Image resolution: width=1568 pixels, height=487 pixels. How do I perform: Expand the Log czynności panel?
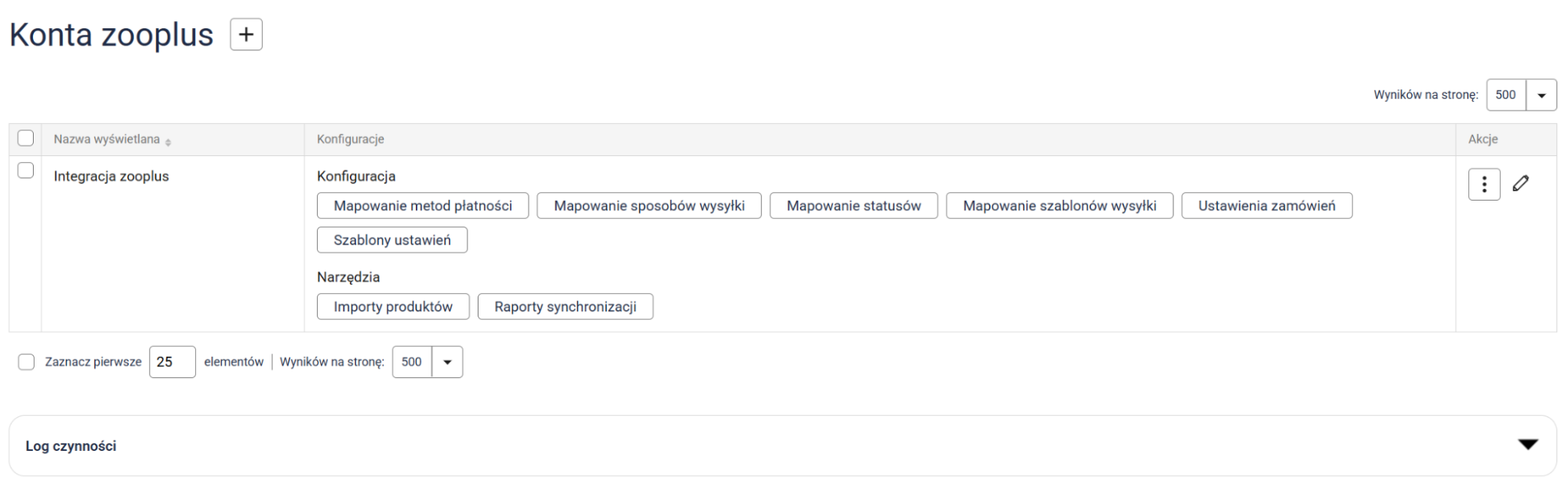point(1527,445)
